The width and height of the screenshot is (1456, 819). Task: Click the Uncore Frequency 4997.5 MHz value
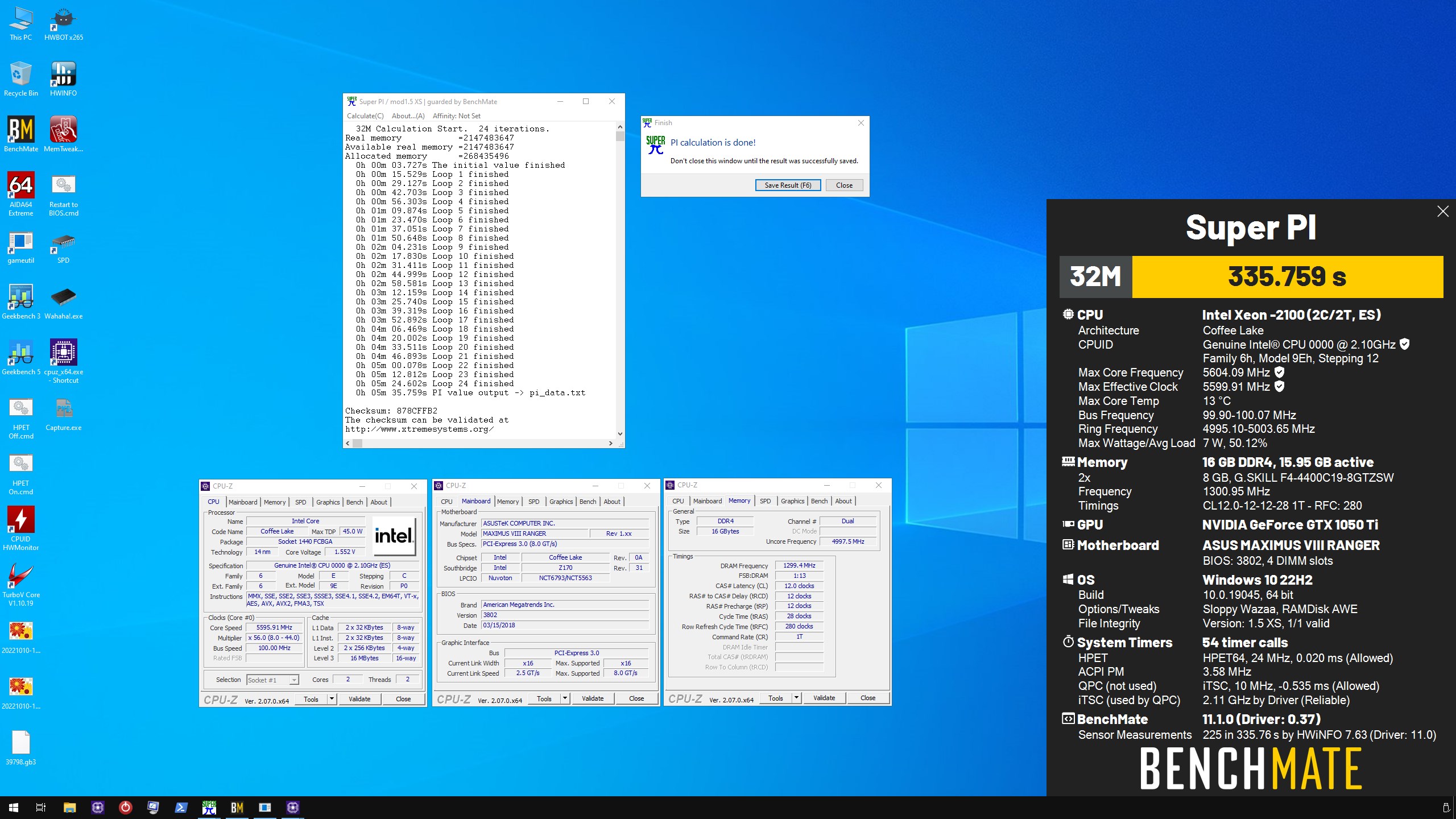click(x=847, y=541)
